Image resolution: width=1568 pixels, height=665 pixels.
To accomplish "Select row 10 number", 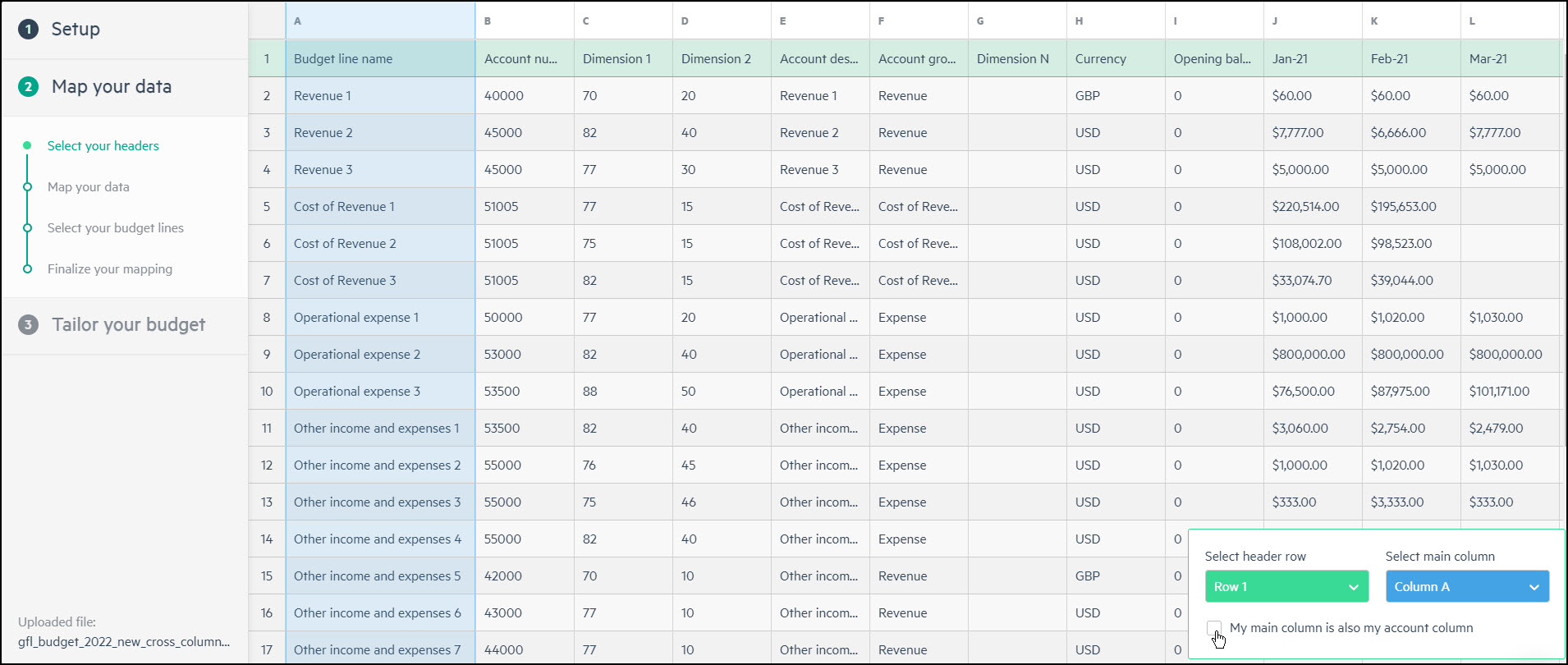I will click(267, 391).
